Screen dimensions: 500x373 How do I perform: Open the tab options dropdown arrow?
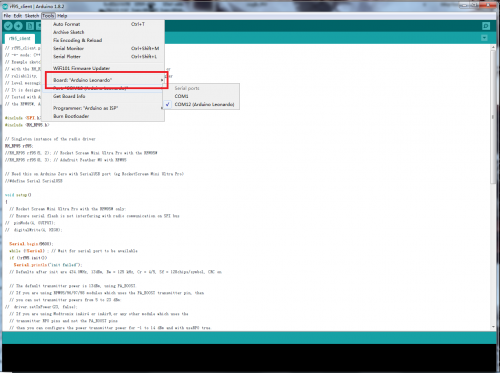(484, 38)
